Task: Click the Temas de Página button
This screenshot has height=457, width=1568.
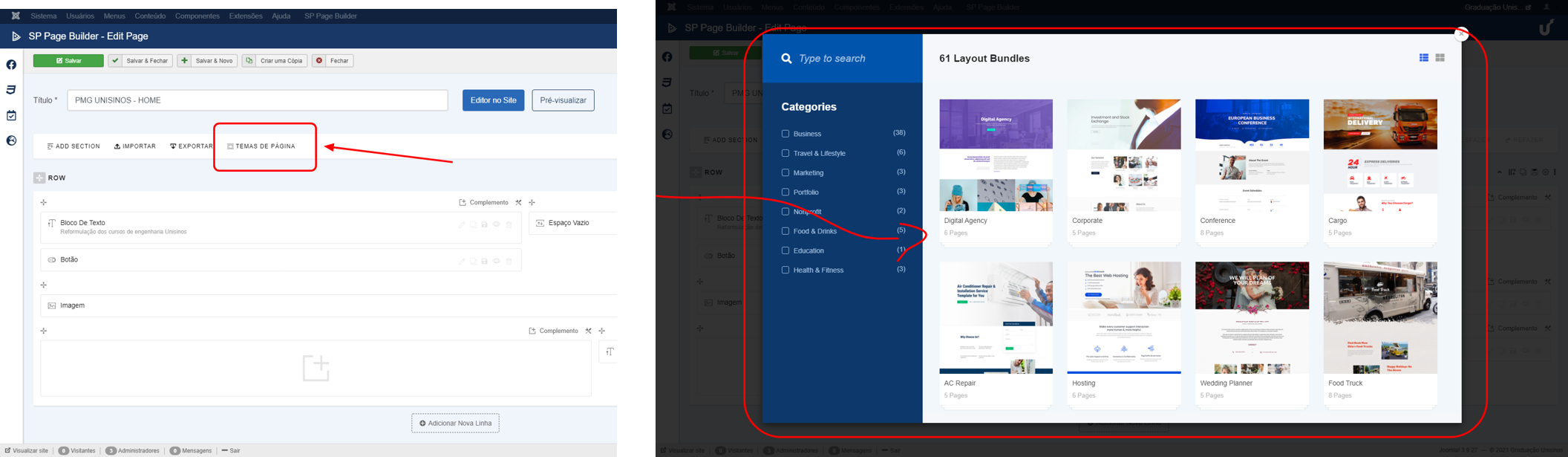Action: click(x=261, y=146)
